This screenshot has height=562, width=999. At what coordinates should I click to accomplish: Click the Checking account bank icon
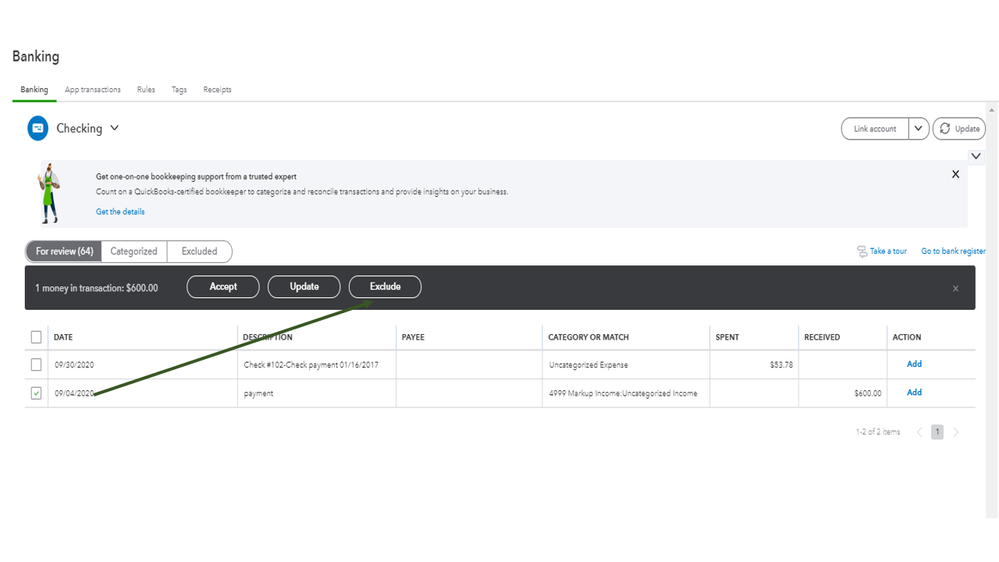(x=37, y=128)
